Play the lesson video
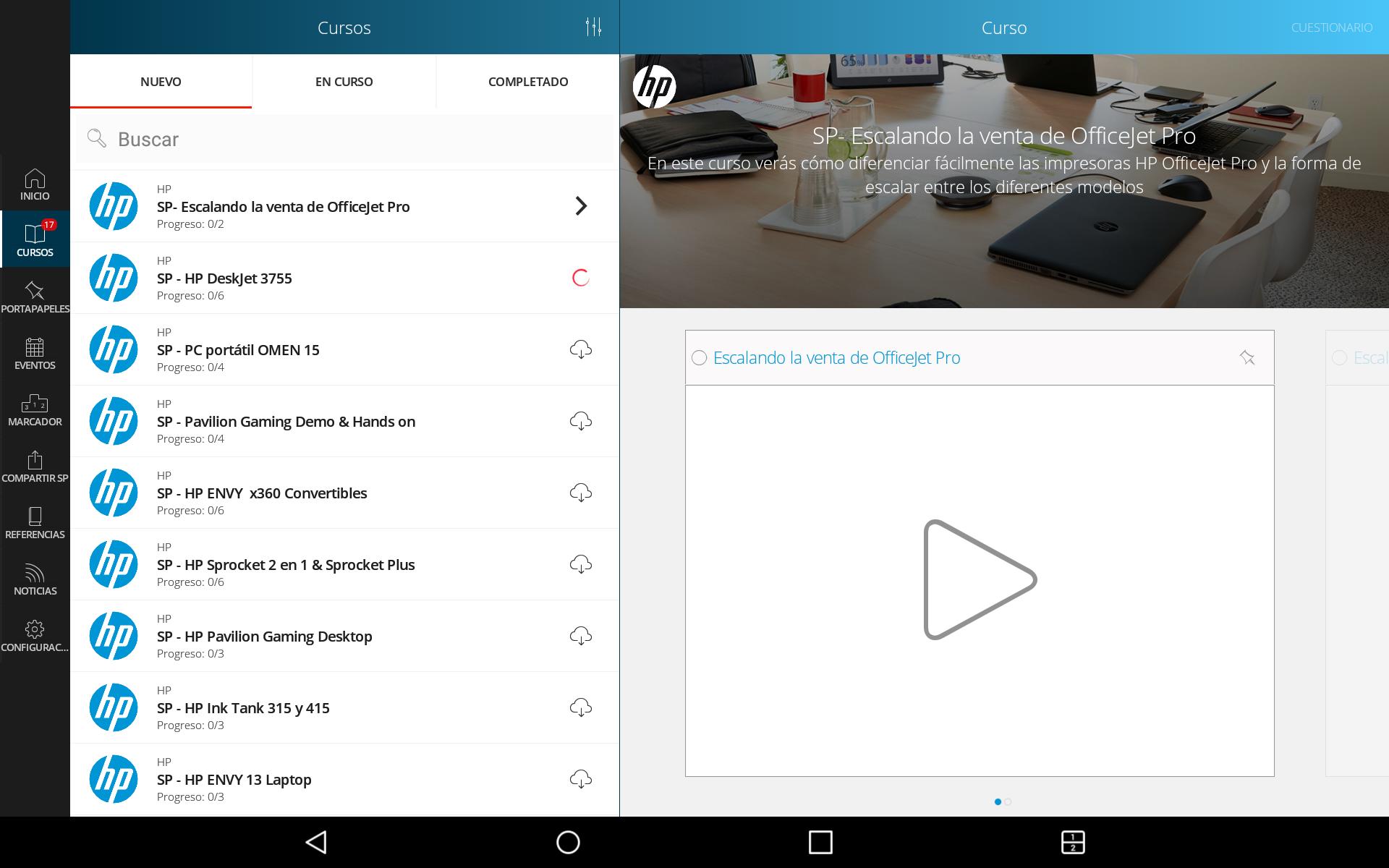Viewport: 1389px width, 868px height. 980,579
